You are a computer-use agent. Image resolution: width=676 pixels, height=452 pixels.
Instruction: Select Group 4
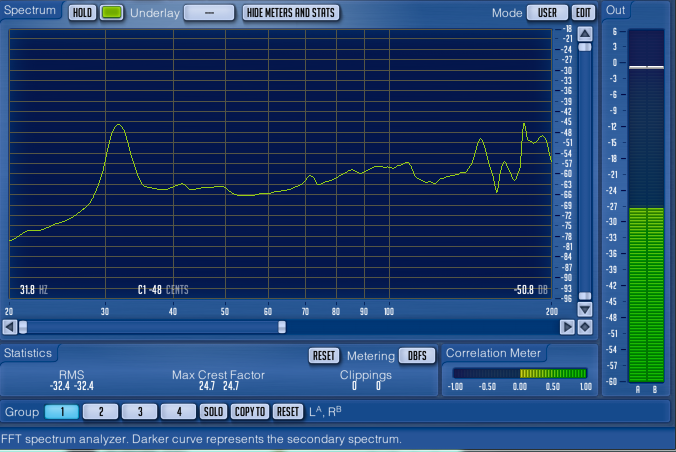tap(178, 411)
